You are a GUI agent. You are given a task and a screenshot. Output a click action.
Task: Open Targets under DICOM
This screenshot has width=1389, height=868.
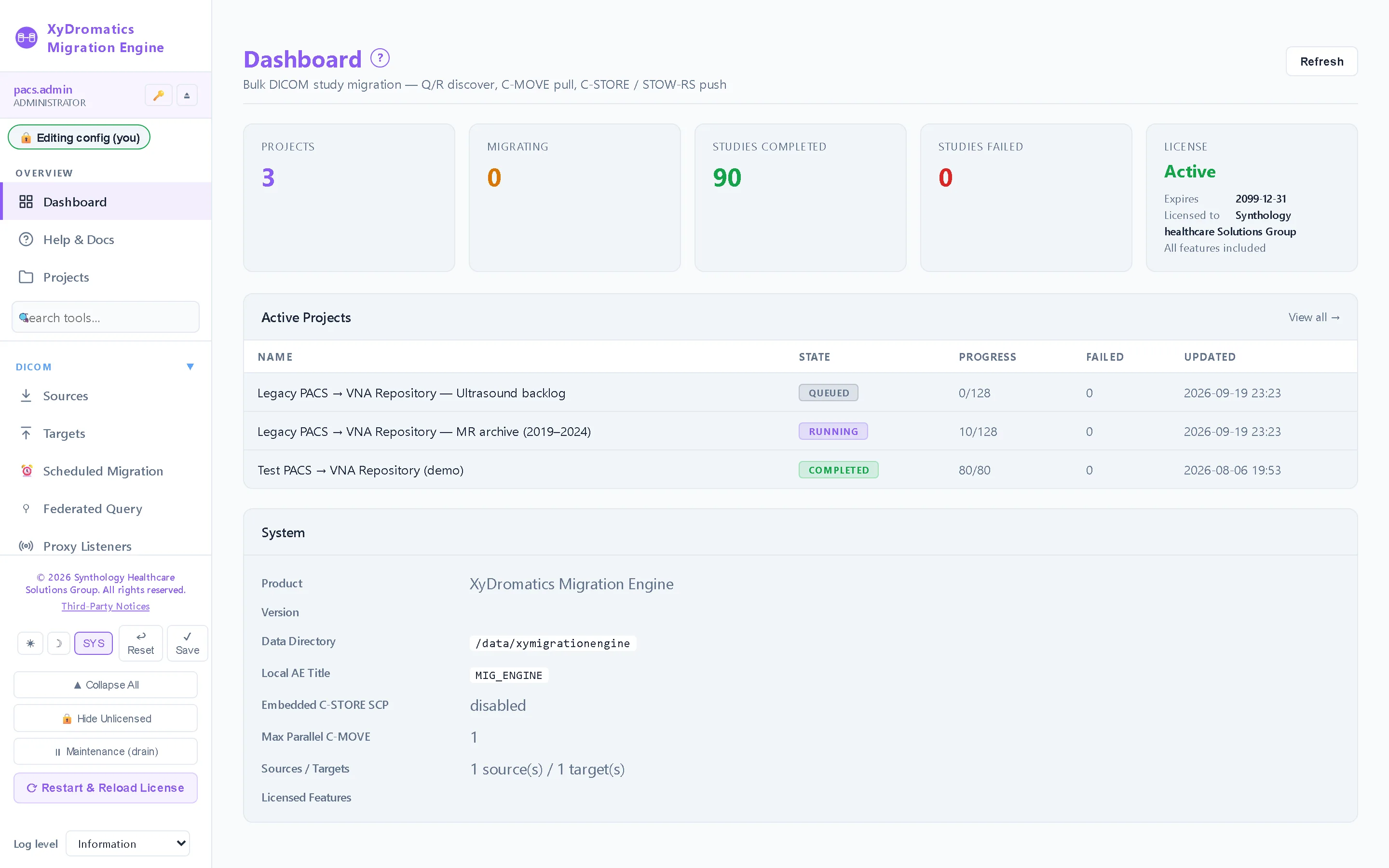point(106,433)
